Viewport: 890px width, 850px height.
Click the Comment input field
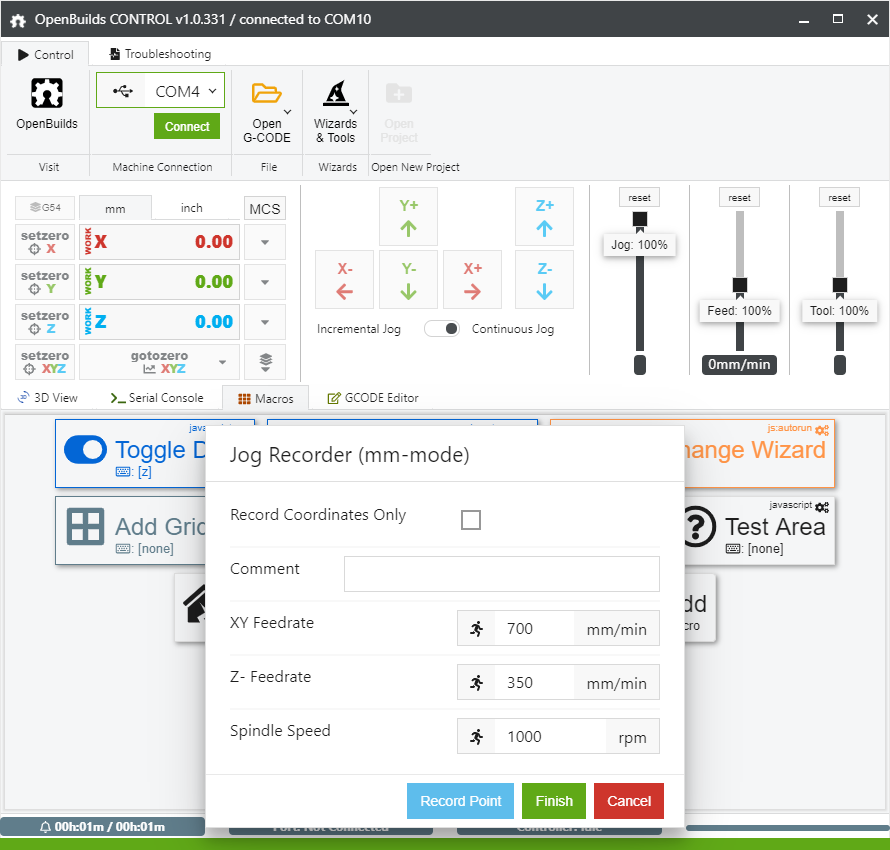point(502,574)
